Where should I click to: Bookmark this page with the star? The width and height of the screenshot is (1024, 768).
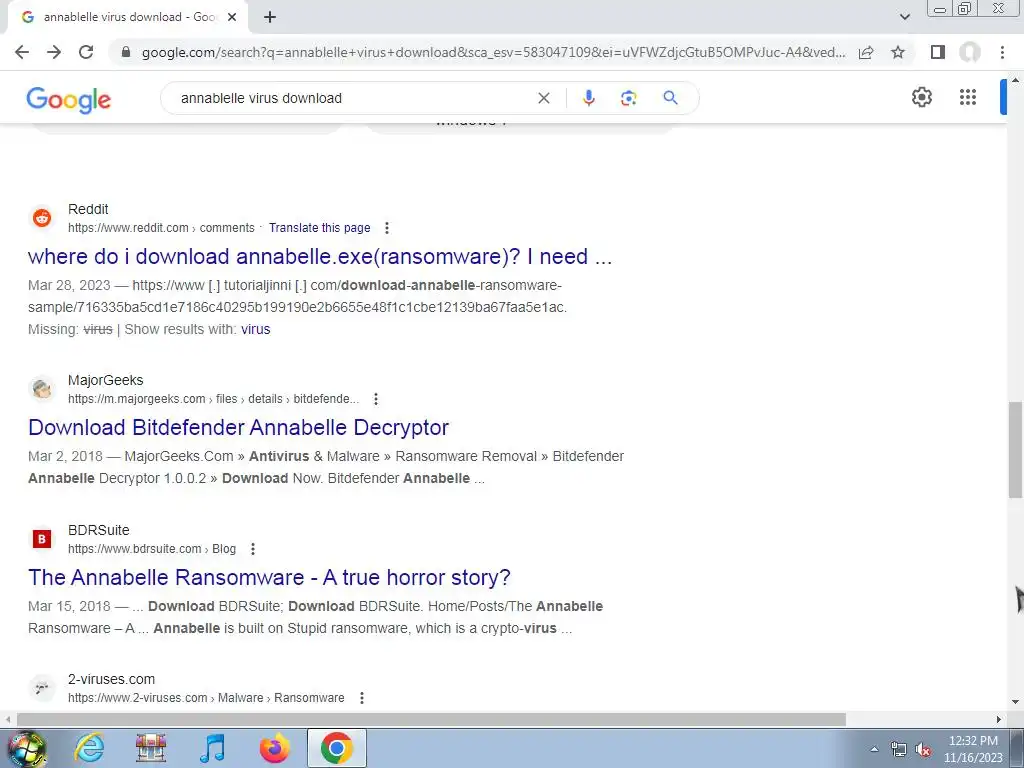tap(898, 52)
